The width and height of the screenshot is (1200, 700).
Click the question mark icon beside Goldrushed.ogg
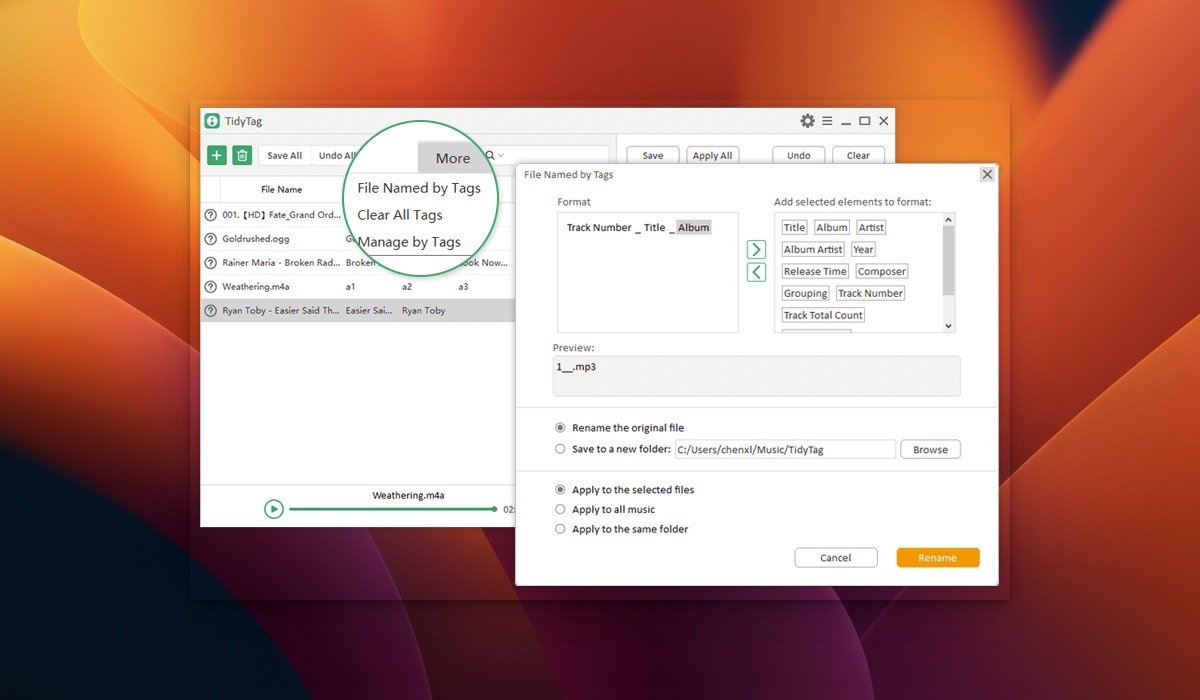[211, 239]
